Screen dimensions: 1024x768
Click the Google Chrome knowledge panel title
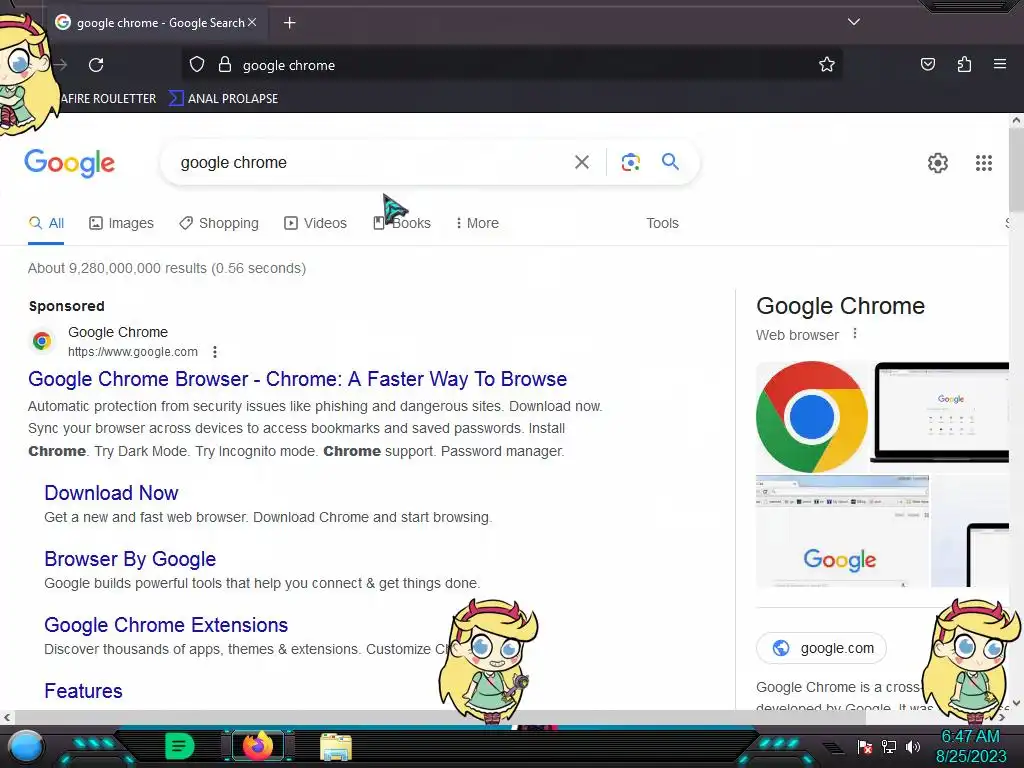point(840,306)
